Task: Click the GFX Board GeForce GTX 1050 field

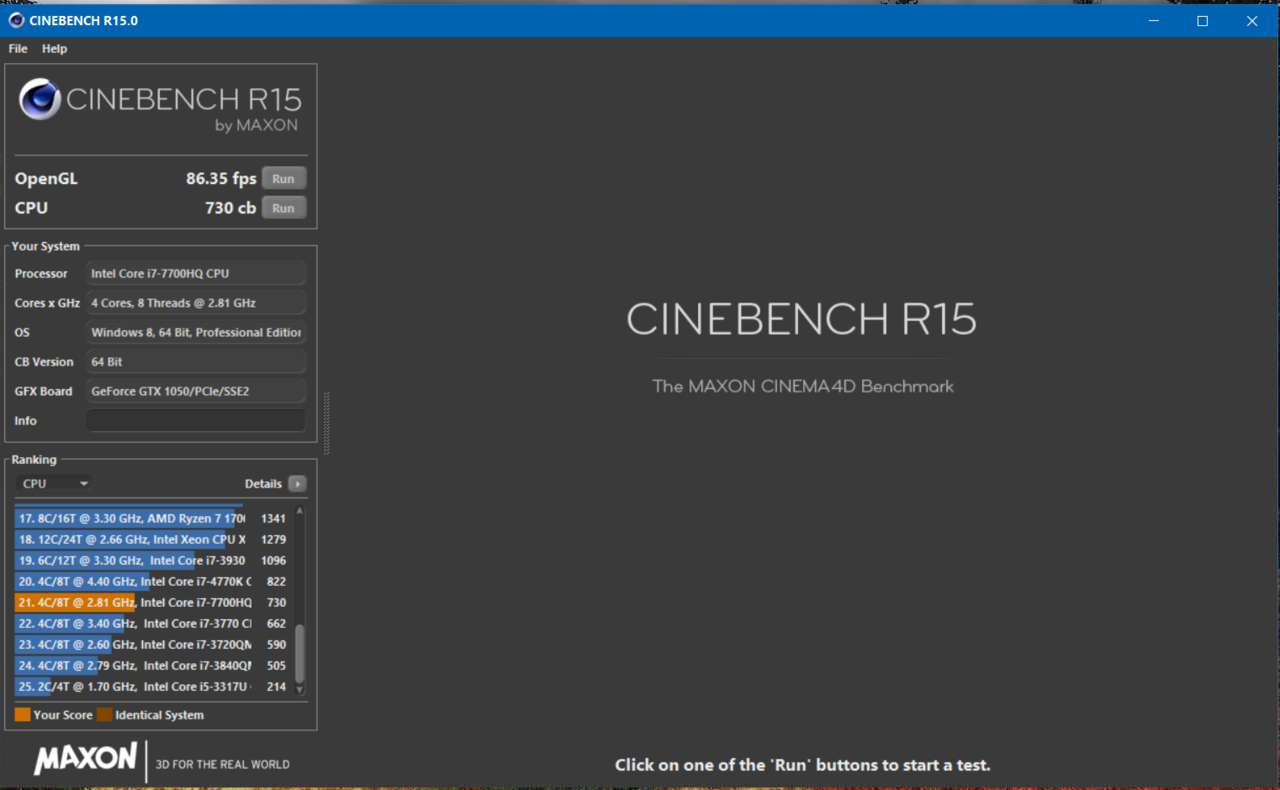Action: coord(196,392)
